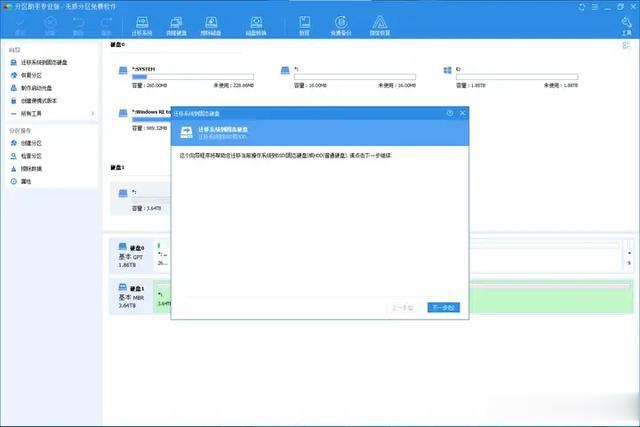Image resolution: width=640 pixels, height=427 pixels.
Task: Click the small last partition block of 硬盘0 map
Action: point(629,256)
